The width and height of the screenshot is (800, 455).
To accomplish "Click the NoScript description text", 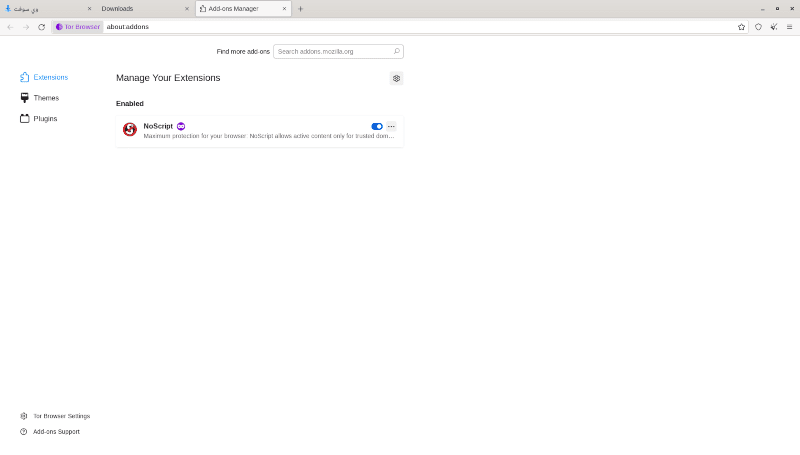I will pyautogui.click(x=269, y=136).
